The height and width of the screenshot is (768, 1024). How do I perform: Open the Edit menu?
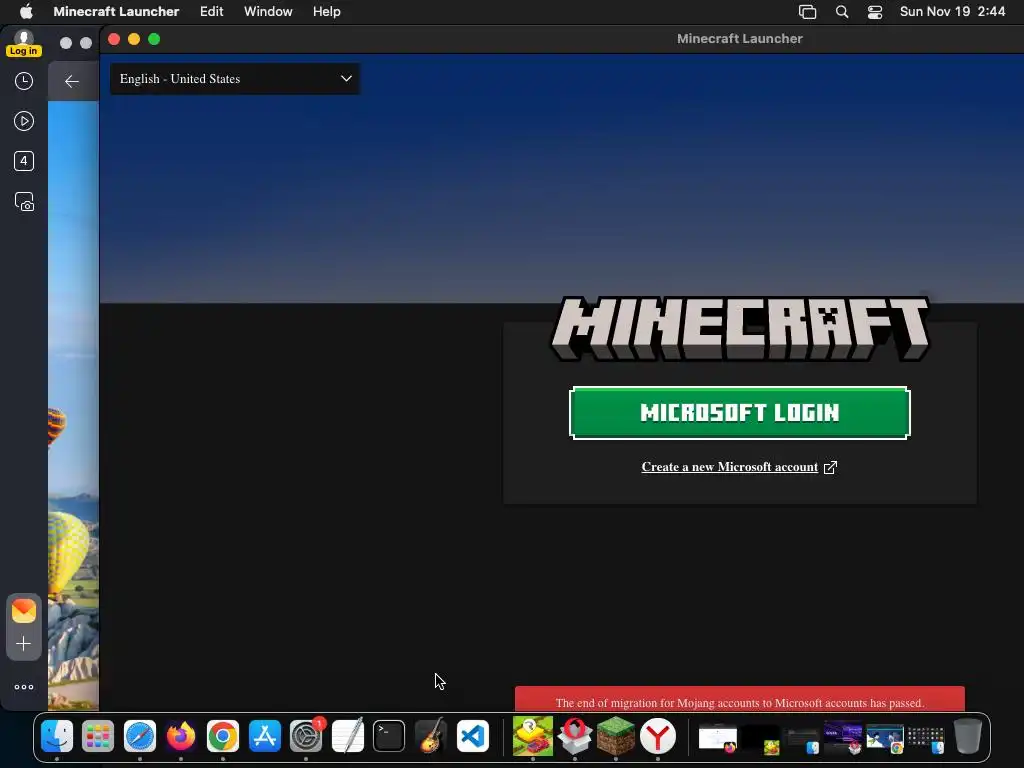[212, 11]
